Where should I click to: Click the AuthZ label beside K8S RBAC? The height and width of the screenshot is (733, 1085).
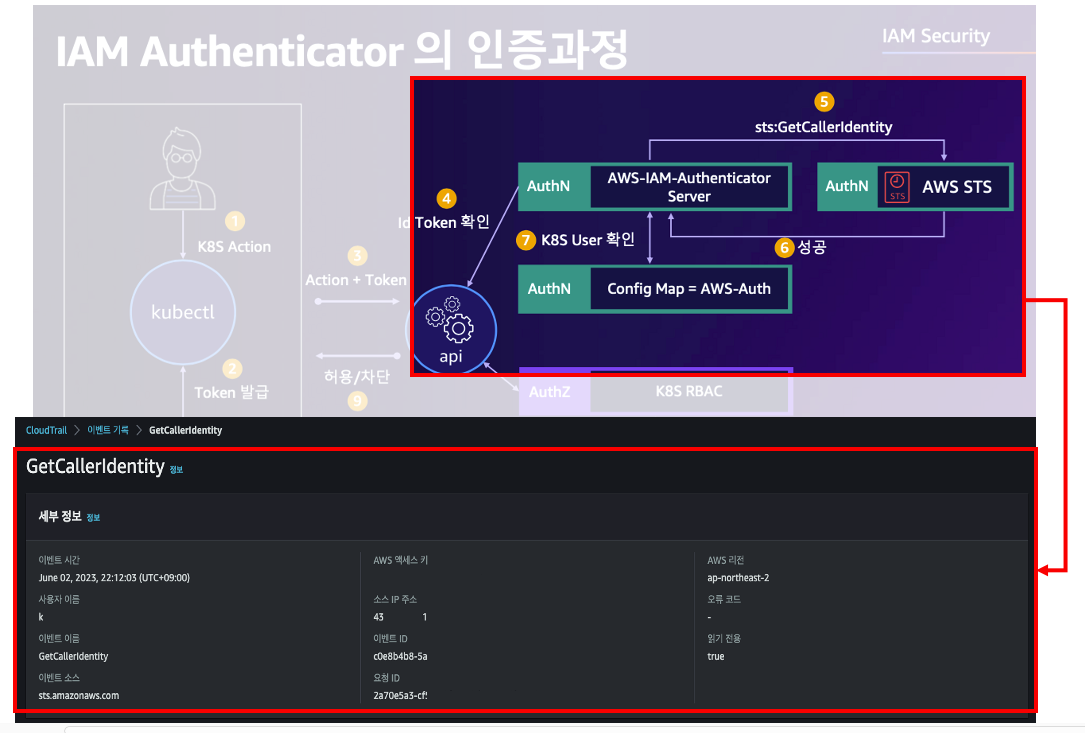click(x=549, y=392)
